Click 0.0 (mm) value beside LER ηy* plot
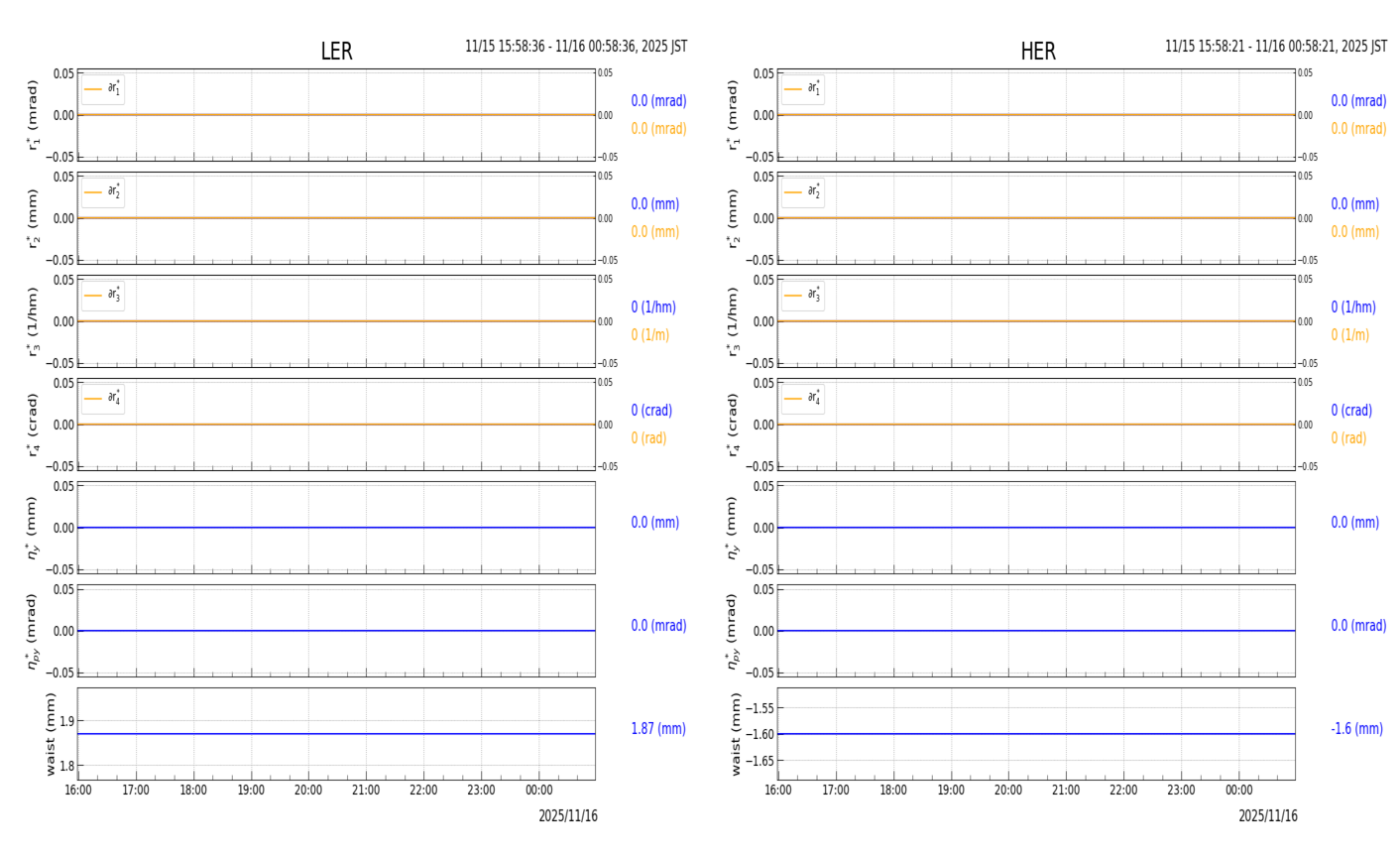Screen dimensions: 1400x857 (655, 523)
